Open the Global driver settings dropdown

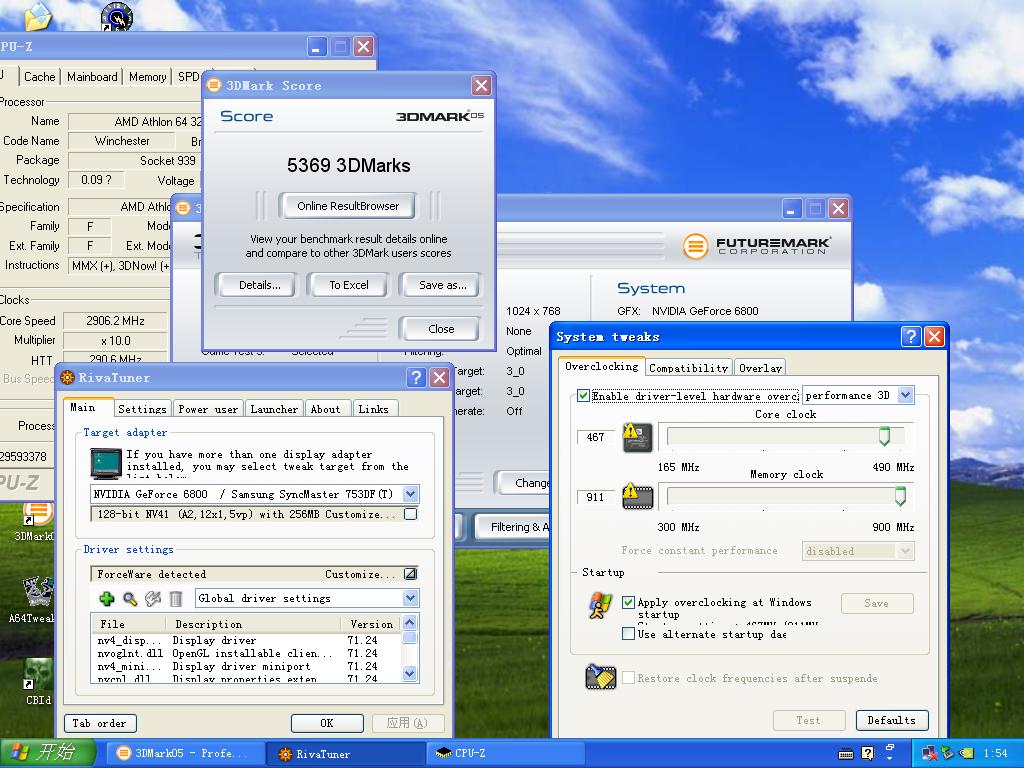coord(410,598)
